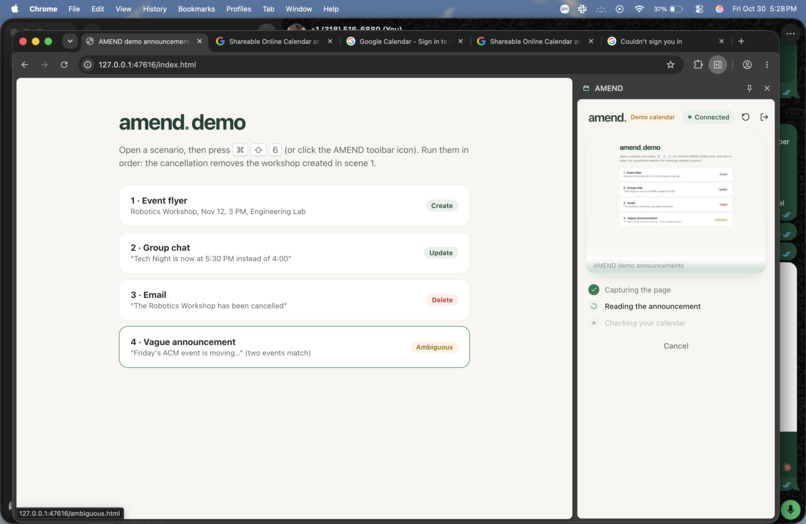Close the Couldn't sign you in tab
The image size is (806, 524).
tap(721, 41)
